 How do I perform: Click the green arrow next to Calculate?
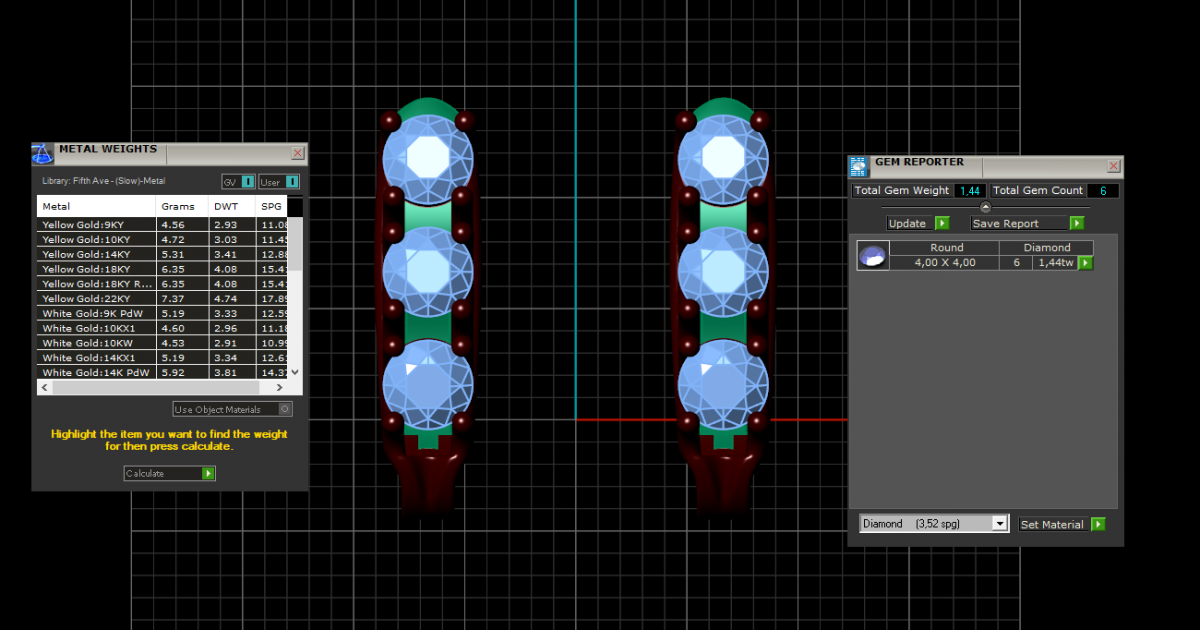(x=208, y=473)
